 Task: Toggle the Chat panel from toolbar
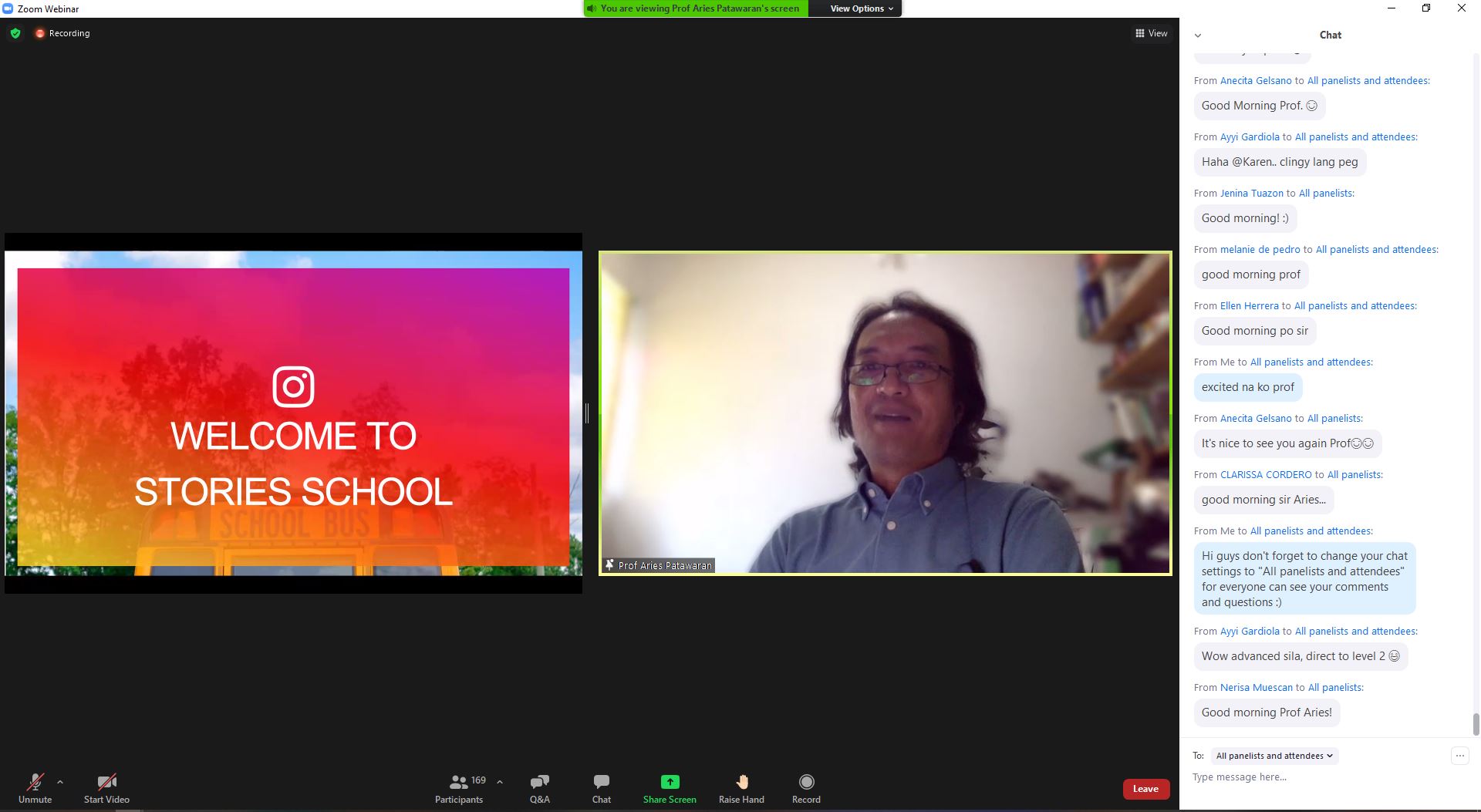click(602, 789)
